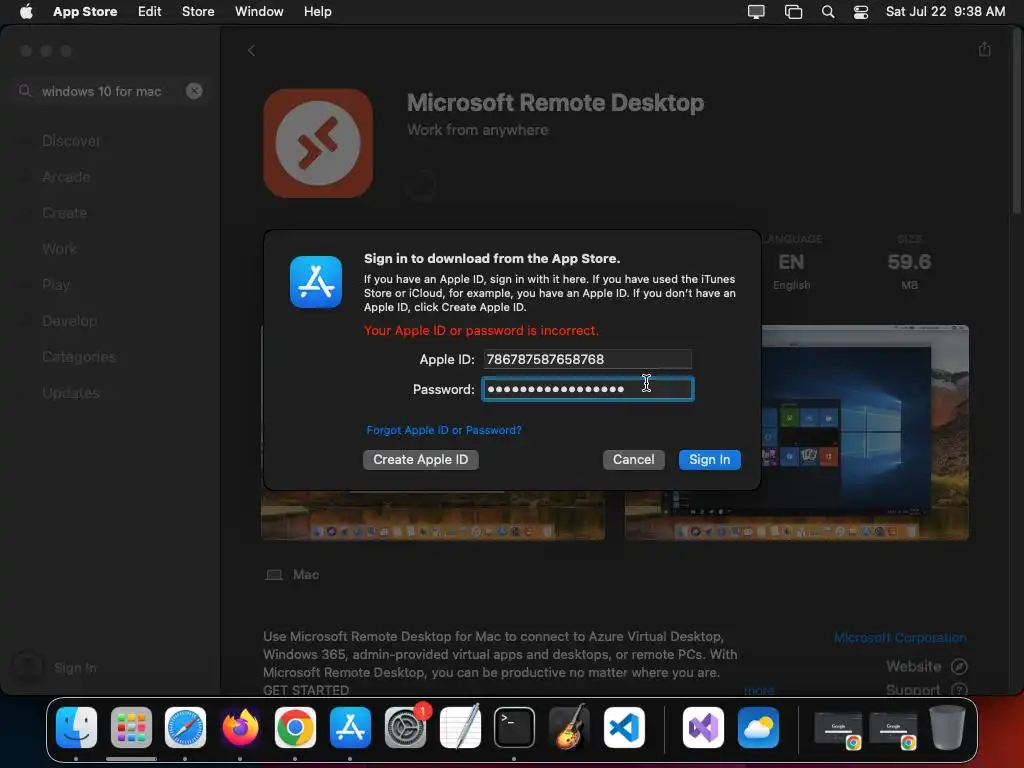Cancel the sign-in dialog
The width and height of the screenshot is (1024, 768).
(x=633, y=460)
